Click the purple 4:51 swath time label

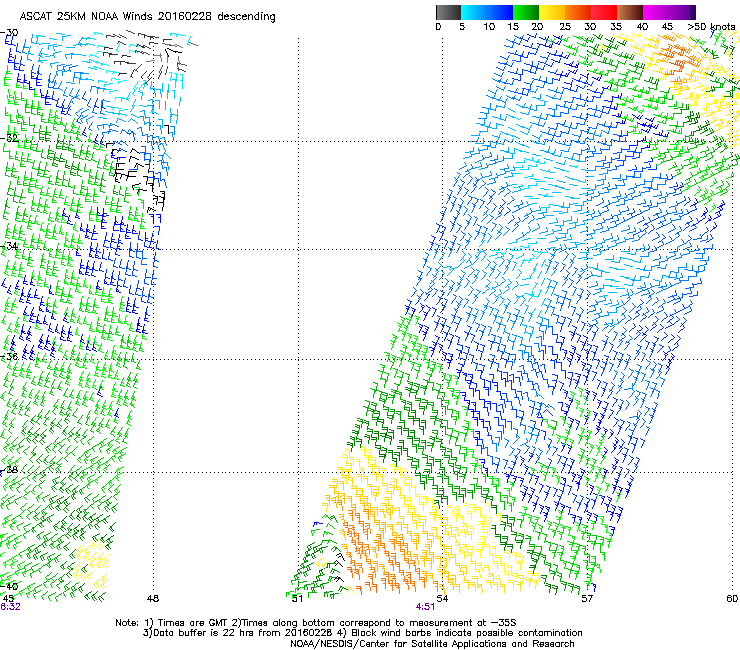[425, 607]
